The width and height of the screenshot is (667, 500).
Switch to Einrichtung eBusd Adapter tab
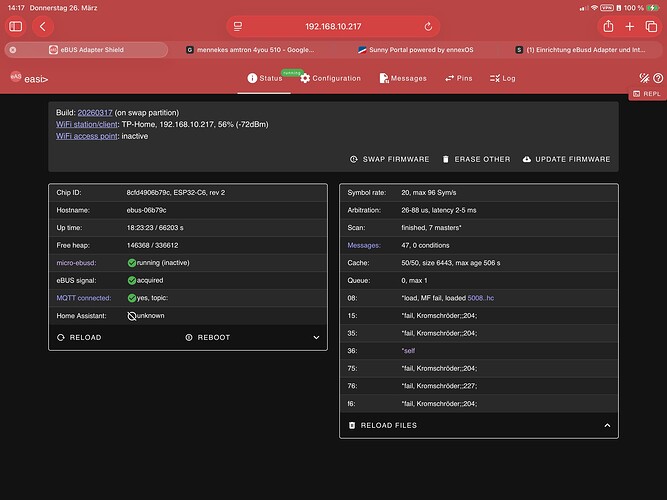coord(581,50)
